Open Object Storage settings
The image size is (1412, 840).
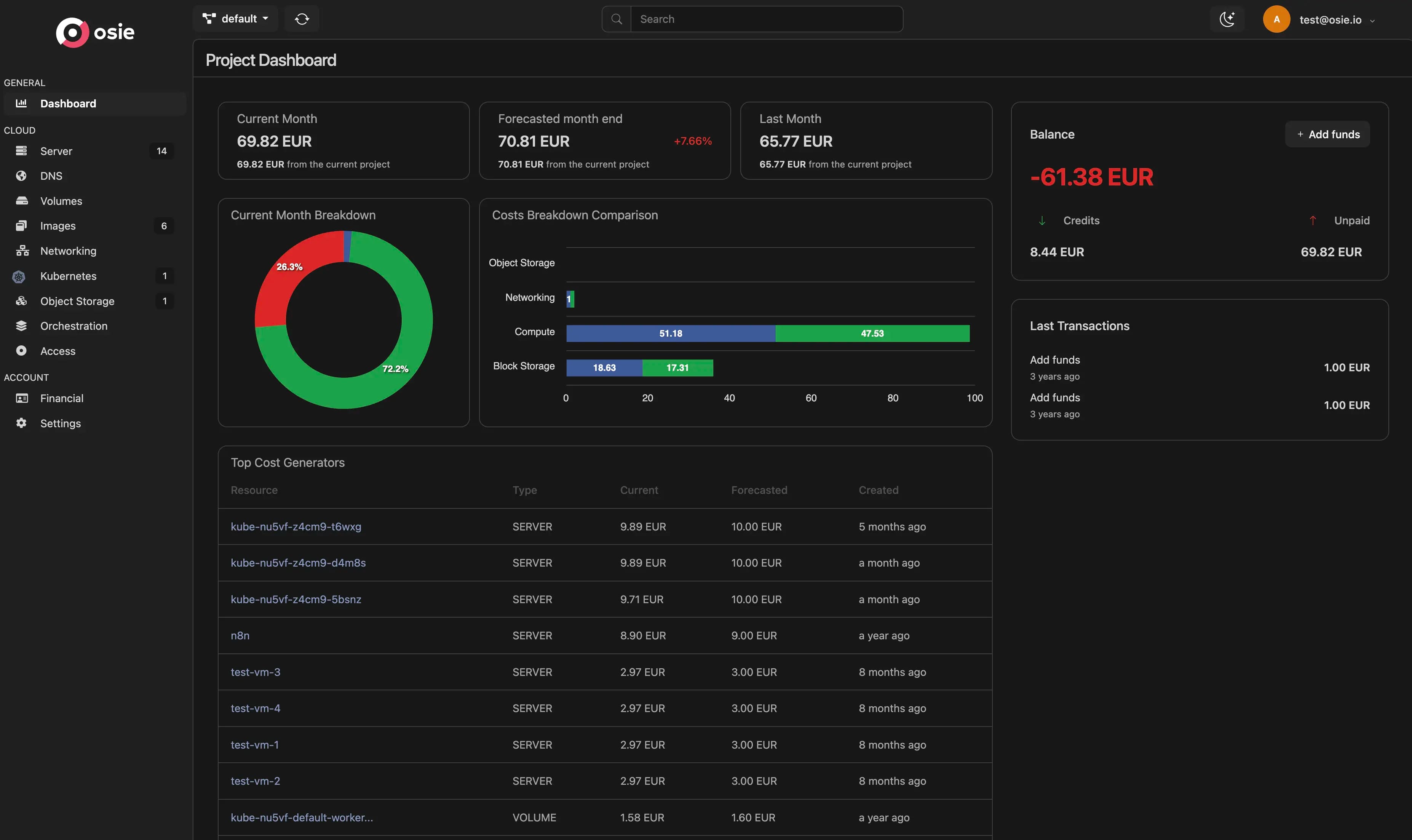coord(77,300)
